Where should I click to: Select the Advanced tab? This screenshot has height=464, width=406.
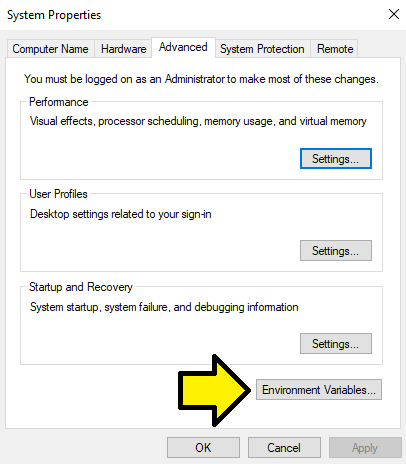click(x=183, y=47)
